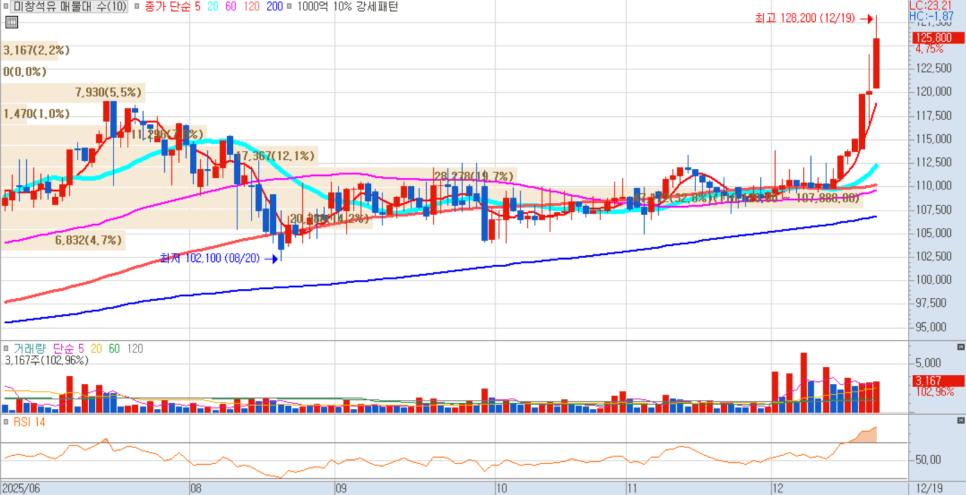Click the 10 month label on time axis
The image size is (966, 495).
pyautogui.click(x=501, y=488)
